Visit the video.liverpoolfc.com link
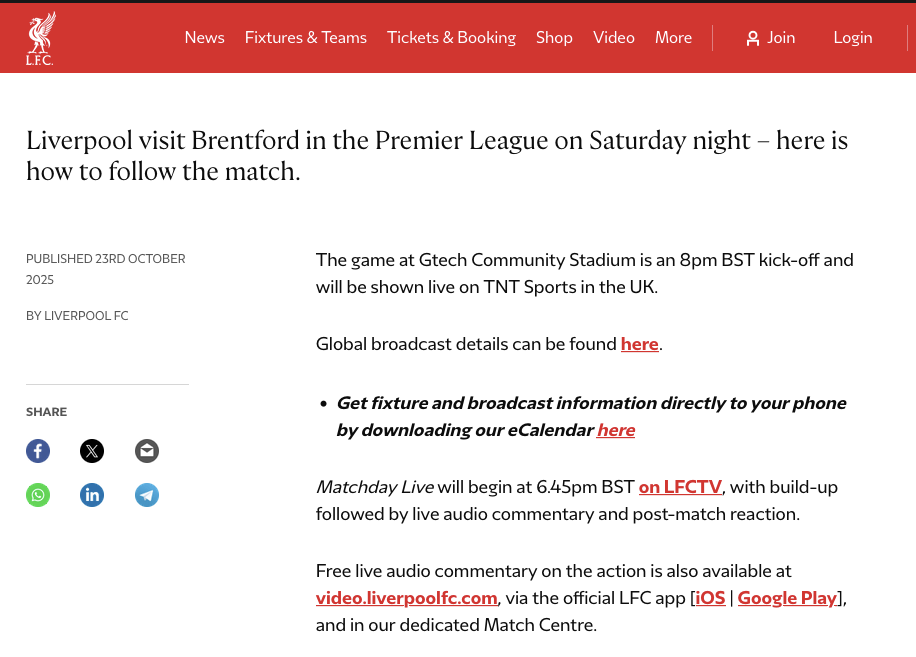The height and width of the screenshot is (657, 916). coord(407,598)
